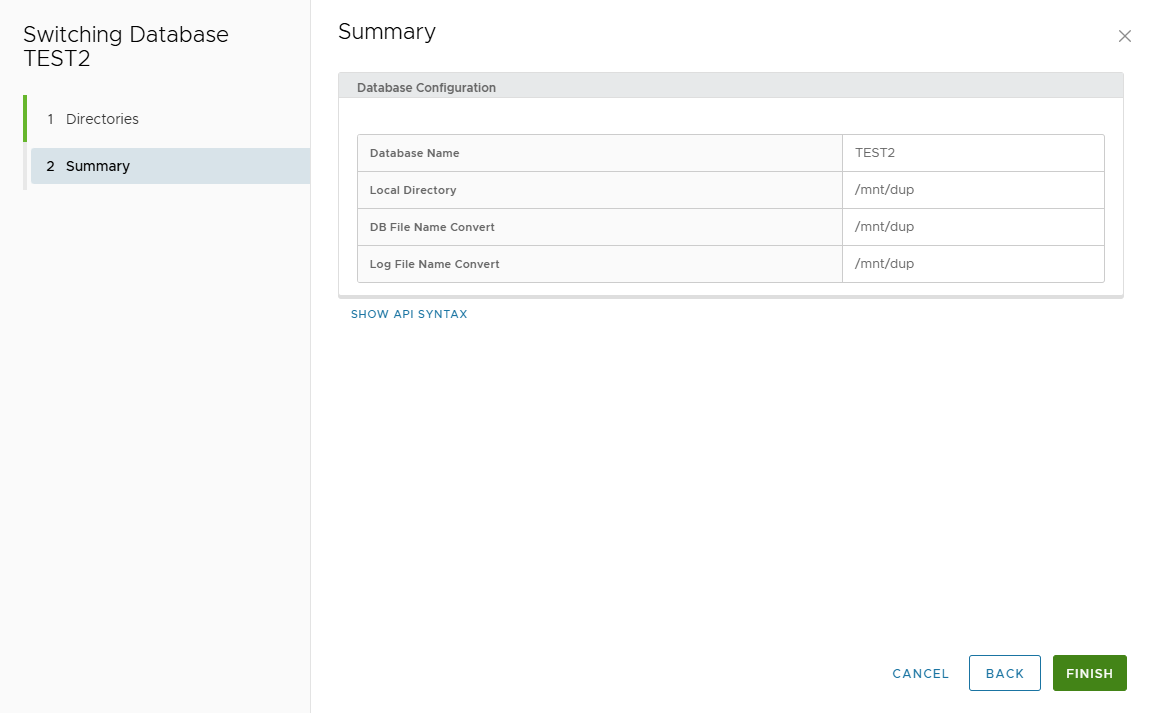
Task: Select the DB File Name Convert label
Action: click(432, 227)
